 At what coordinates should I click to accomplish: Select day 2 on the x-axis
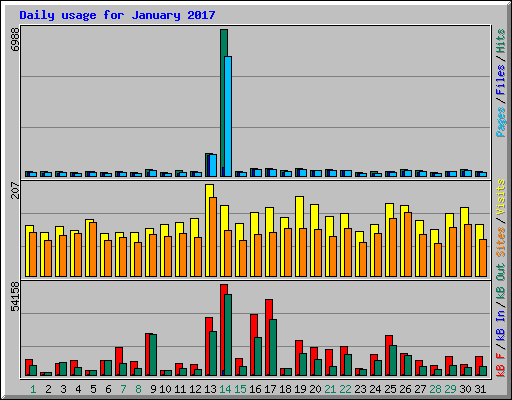(48, 389)
